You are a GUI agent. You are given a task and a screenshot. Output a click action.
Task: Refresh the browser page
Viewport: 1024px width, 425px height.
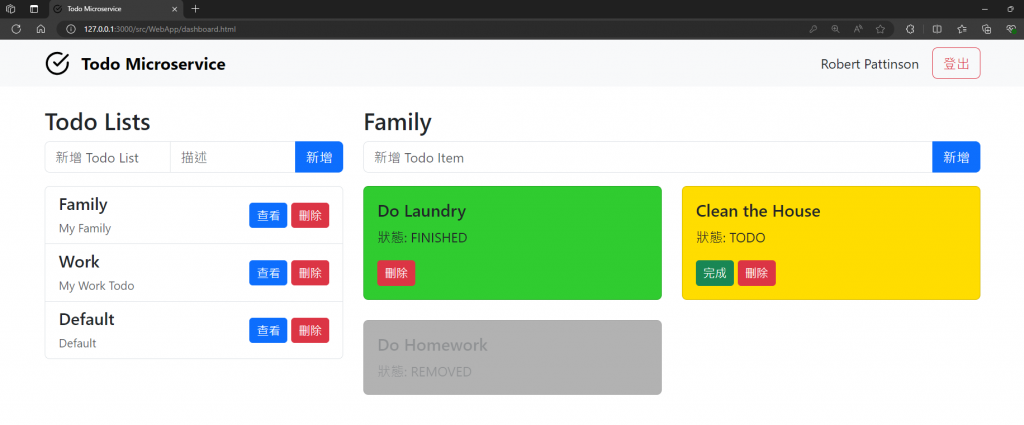(17, 29)
